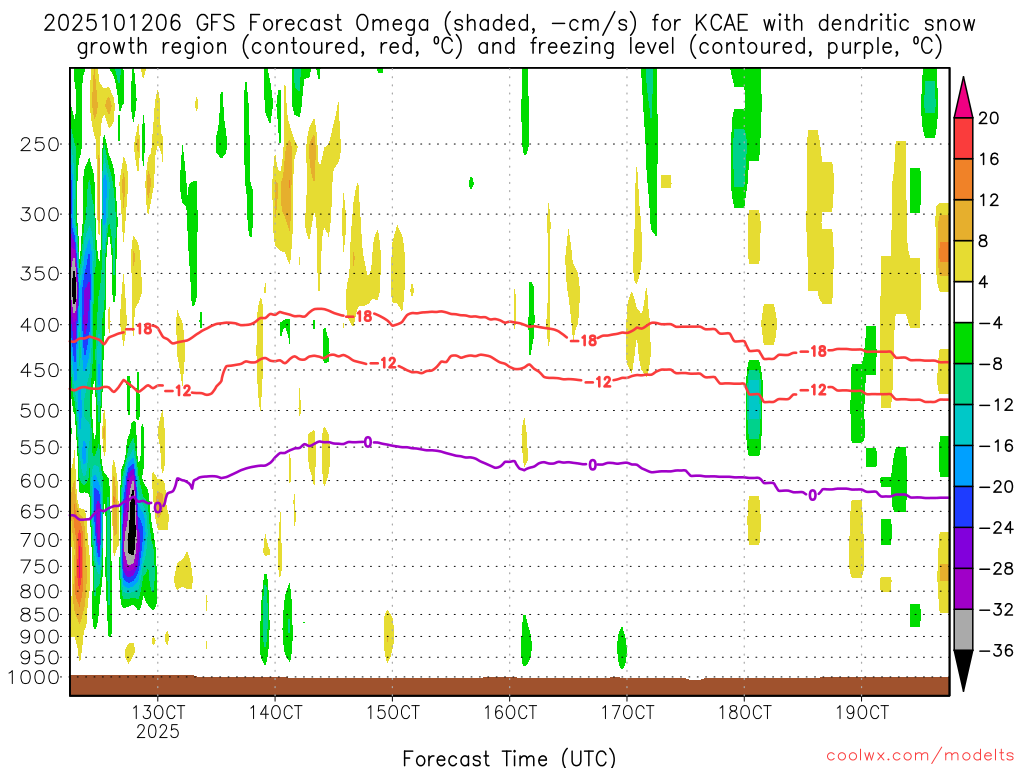Image resolution: width=1024 pixels, height=768 pixels.
Task: Click the chart title first line text
Action: point(509,24)
